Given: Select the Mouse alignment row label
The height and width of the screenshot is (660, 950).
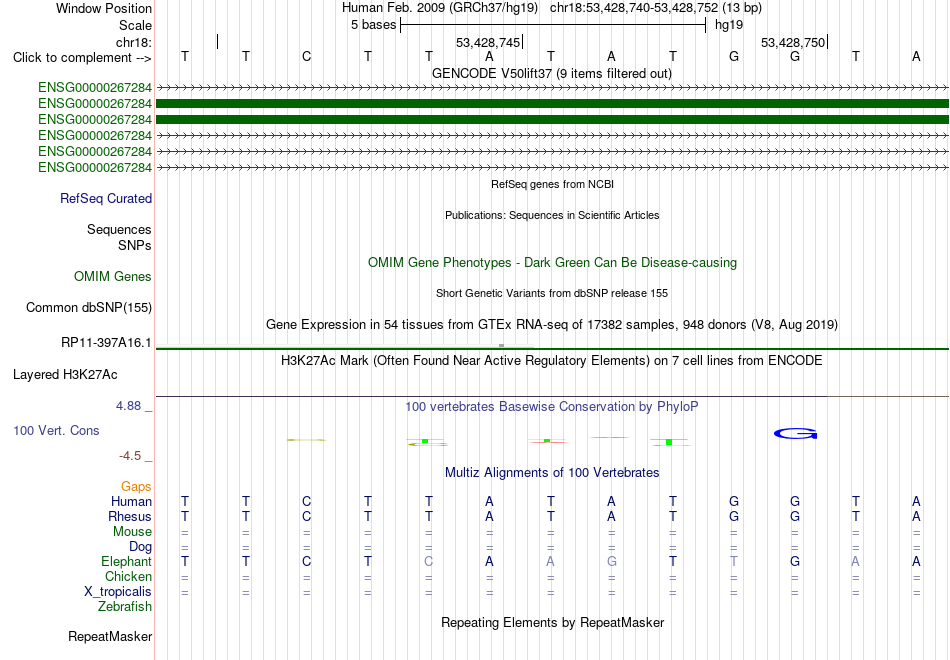Looking at the screenshot, I should pos(132,532).
